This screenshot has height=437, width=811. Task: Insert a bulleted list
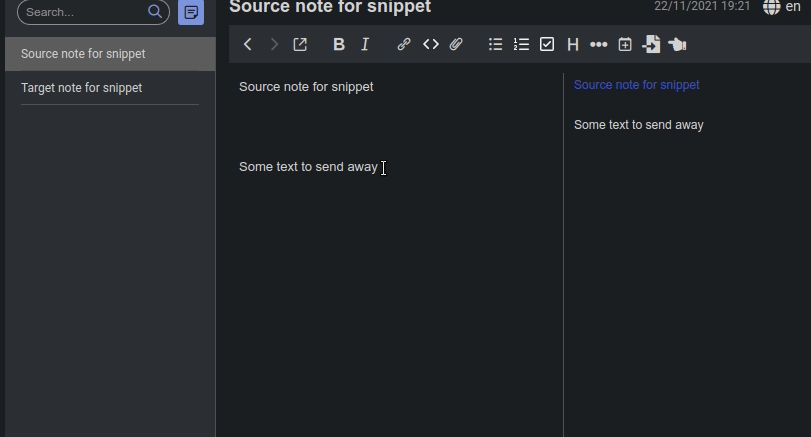pyautogui.click(x=495, y=44)
